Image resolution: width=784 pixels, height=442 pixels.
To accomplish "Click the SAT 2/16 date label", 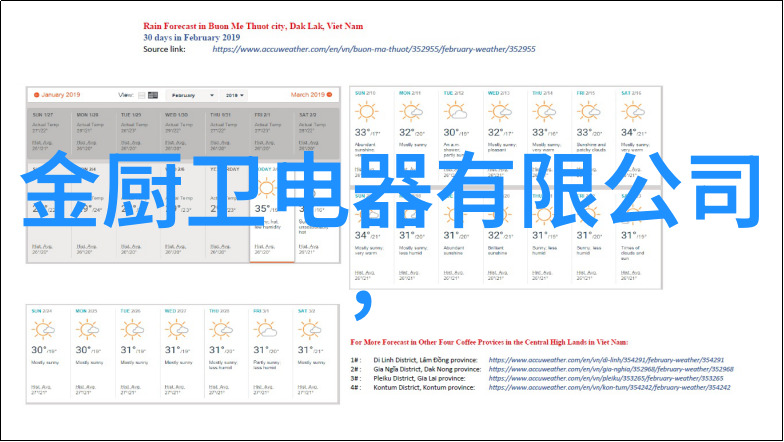I will [631, 93].
